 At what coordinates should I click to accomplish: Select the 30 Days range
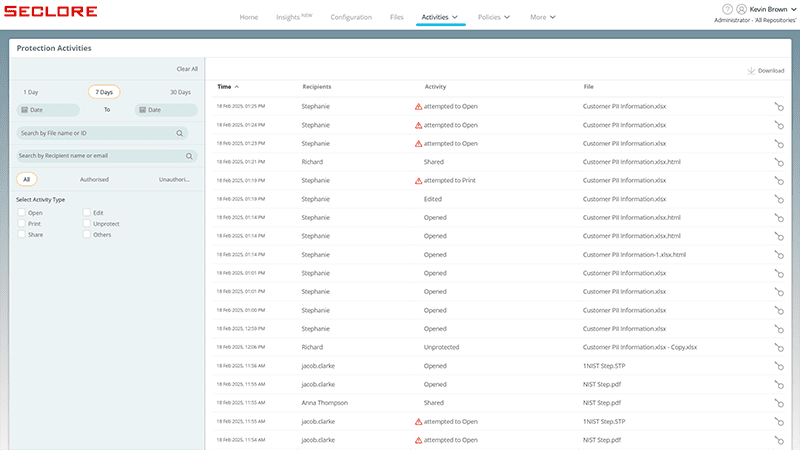pos(180,92)
